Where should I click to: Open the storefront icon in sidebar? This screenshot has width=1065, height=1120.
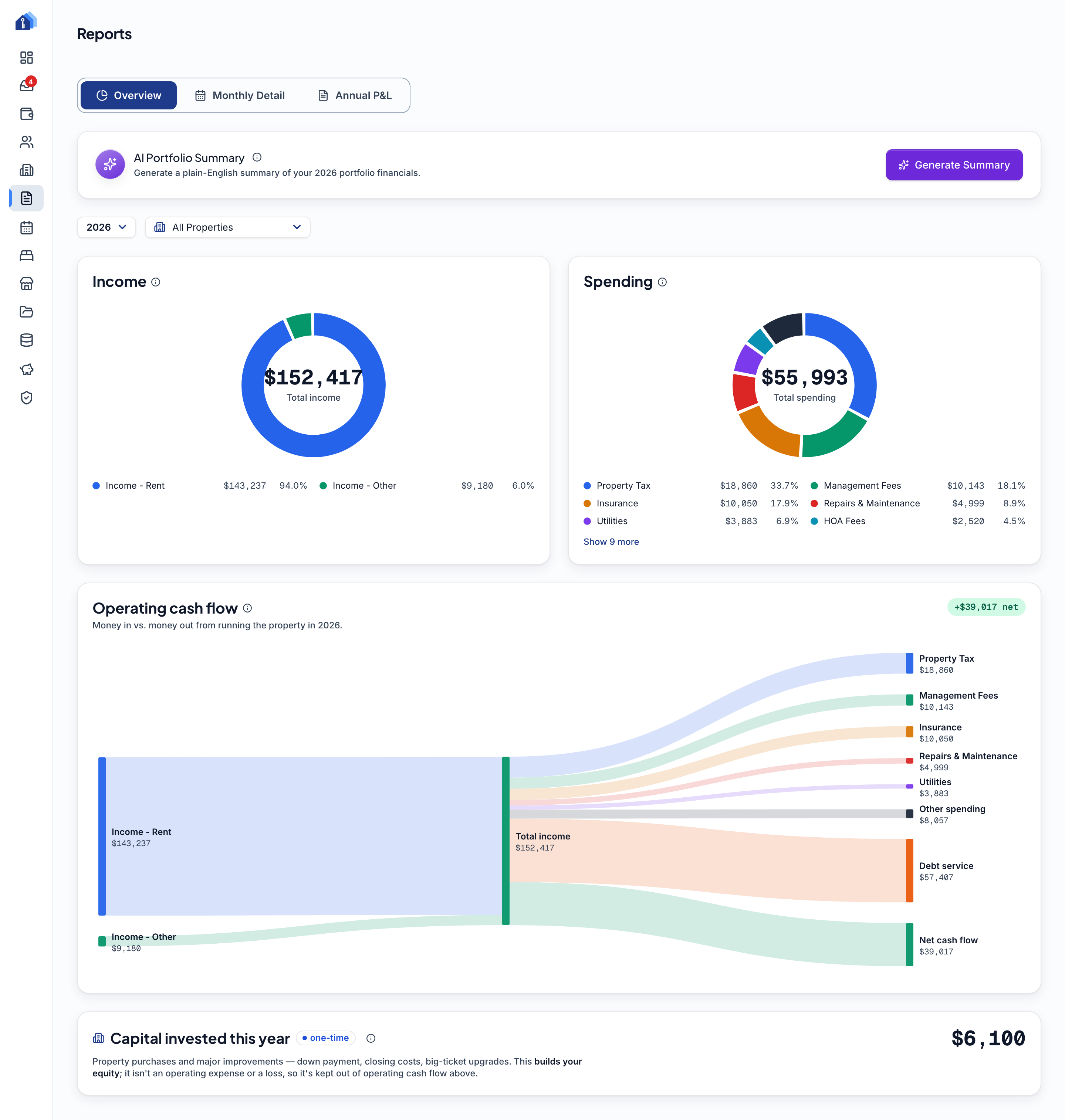[26, 284]
